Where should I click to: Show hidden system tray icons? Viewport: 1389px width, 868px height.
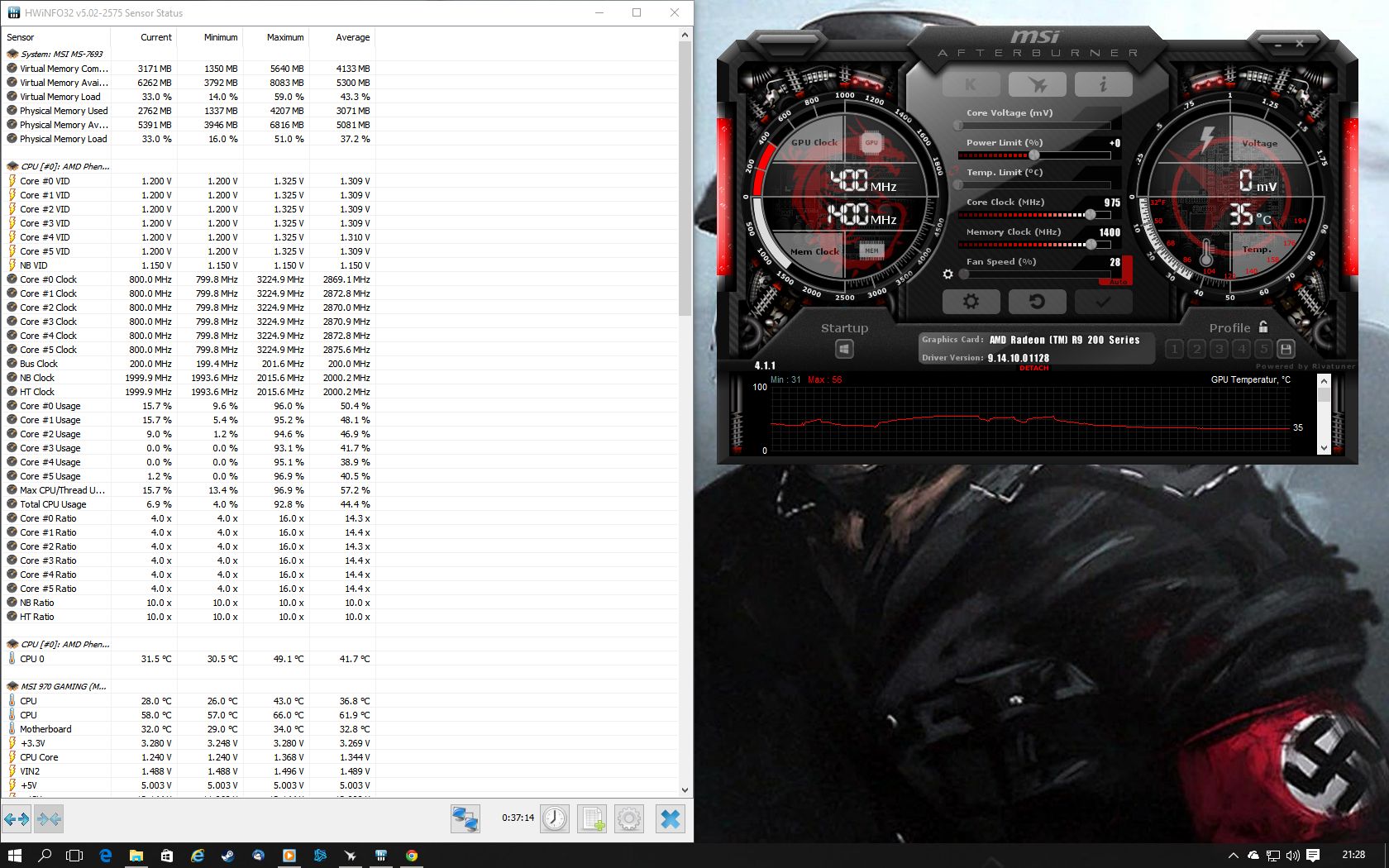pos(1233,856)
